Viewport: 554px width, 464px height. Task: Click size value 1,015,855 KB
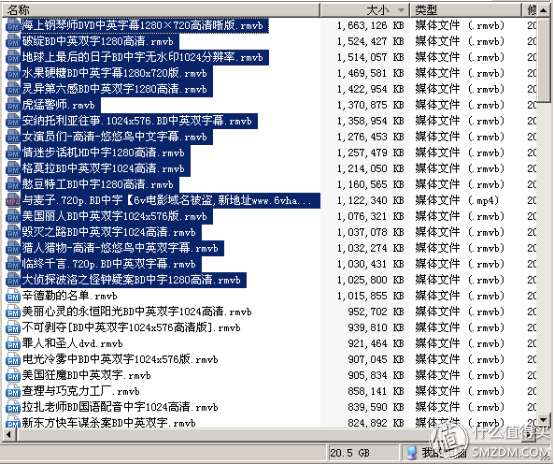coord(370,296)
